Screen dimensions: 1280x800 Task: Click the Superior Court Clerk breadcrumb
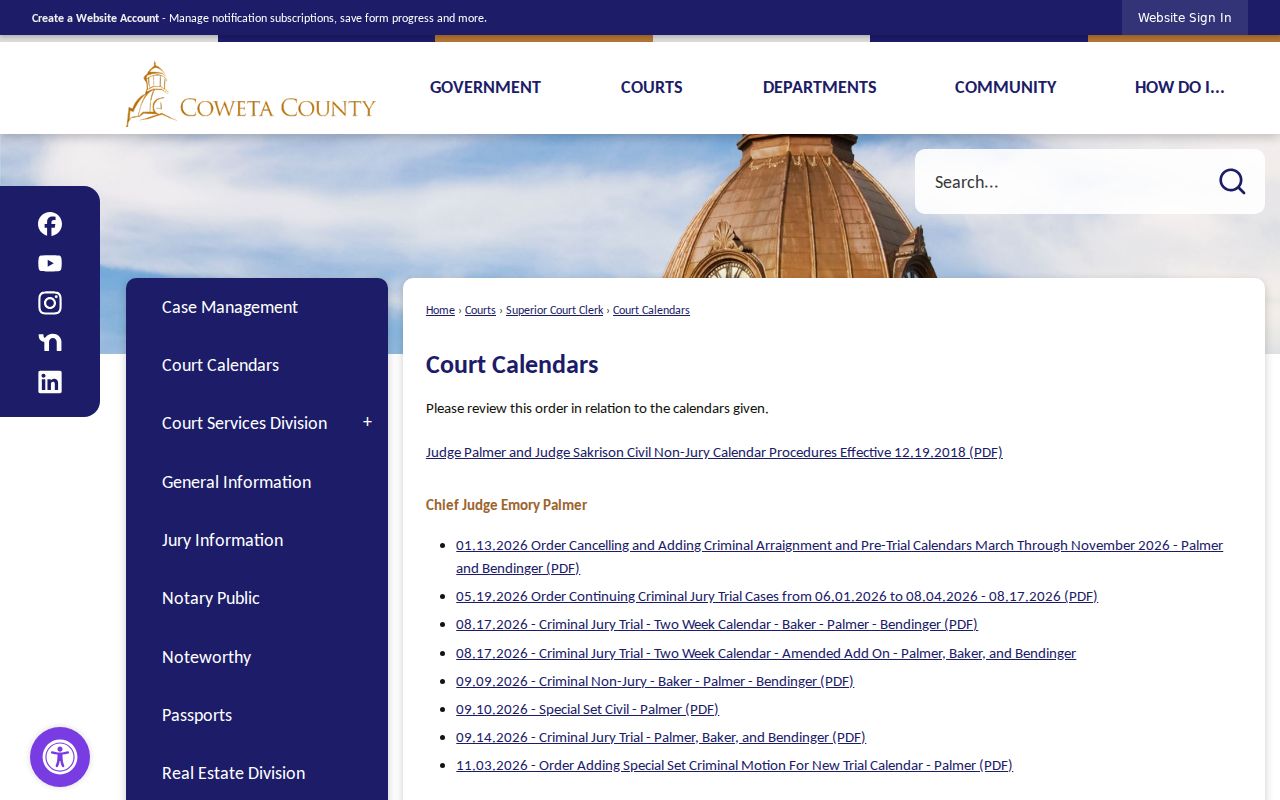(555, 310)
